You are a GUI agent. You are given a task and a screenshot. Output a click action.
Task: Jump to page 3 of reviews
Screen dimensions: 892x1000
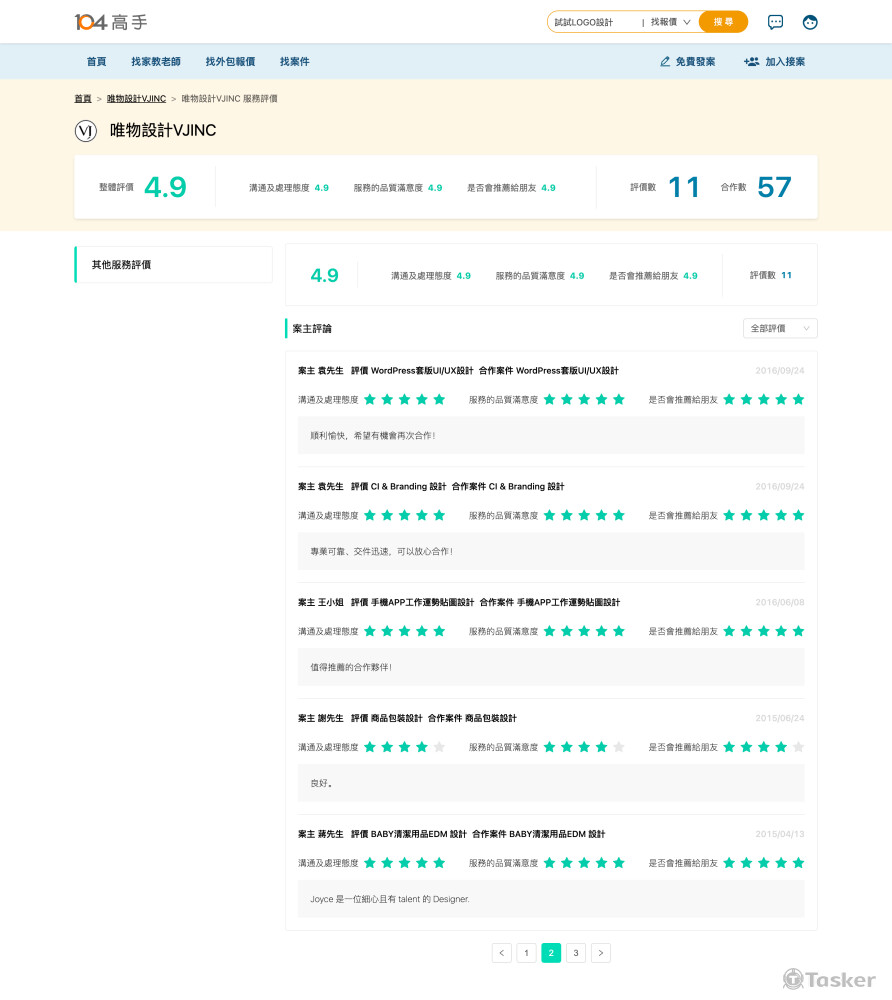click(x=576, y=953)
